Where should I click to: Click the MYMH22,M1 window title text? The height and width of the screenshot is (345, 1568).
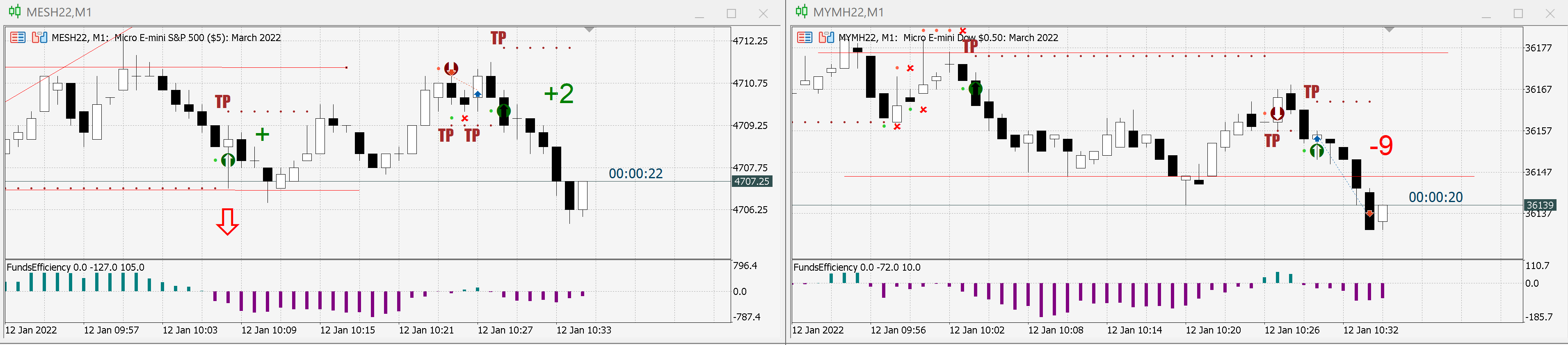pyautogui.click(x=848, y=12)
